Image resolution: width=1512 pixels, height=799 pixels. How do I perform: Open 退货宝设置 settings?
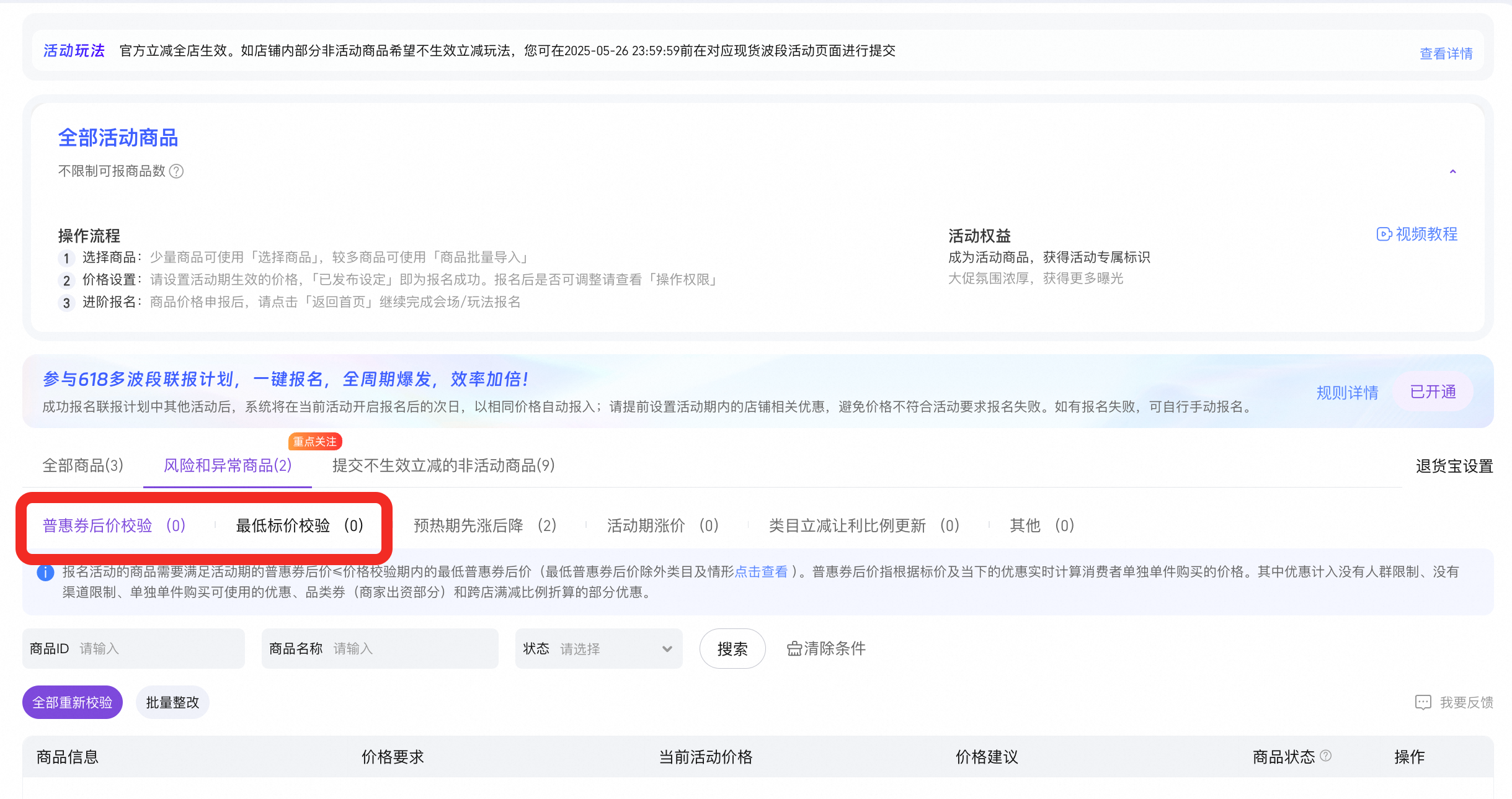[1454, 466]
